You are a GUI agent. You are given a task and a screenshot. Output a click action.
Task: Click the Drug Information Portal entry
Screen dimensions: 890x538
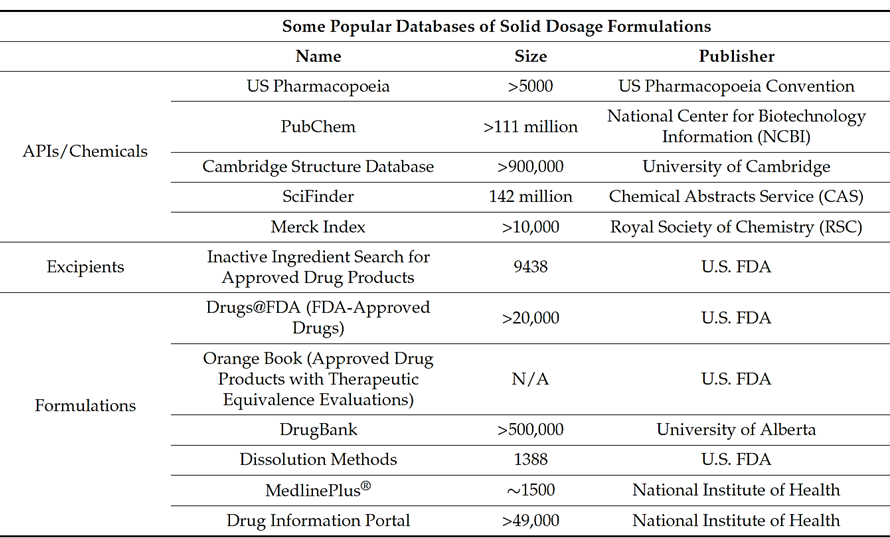click(318, 521)
